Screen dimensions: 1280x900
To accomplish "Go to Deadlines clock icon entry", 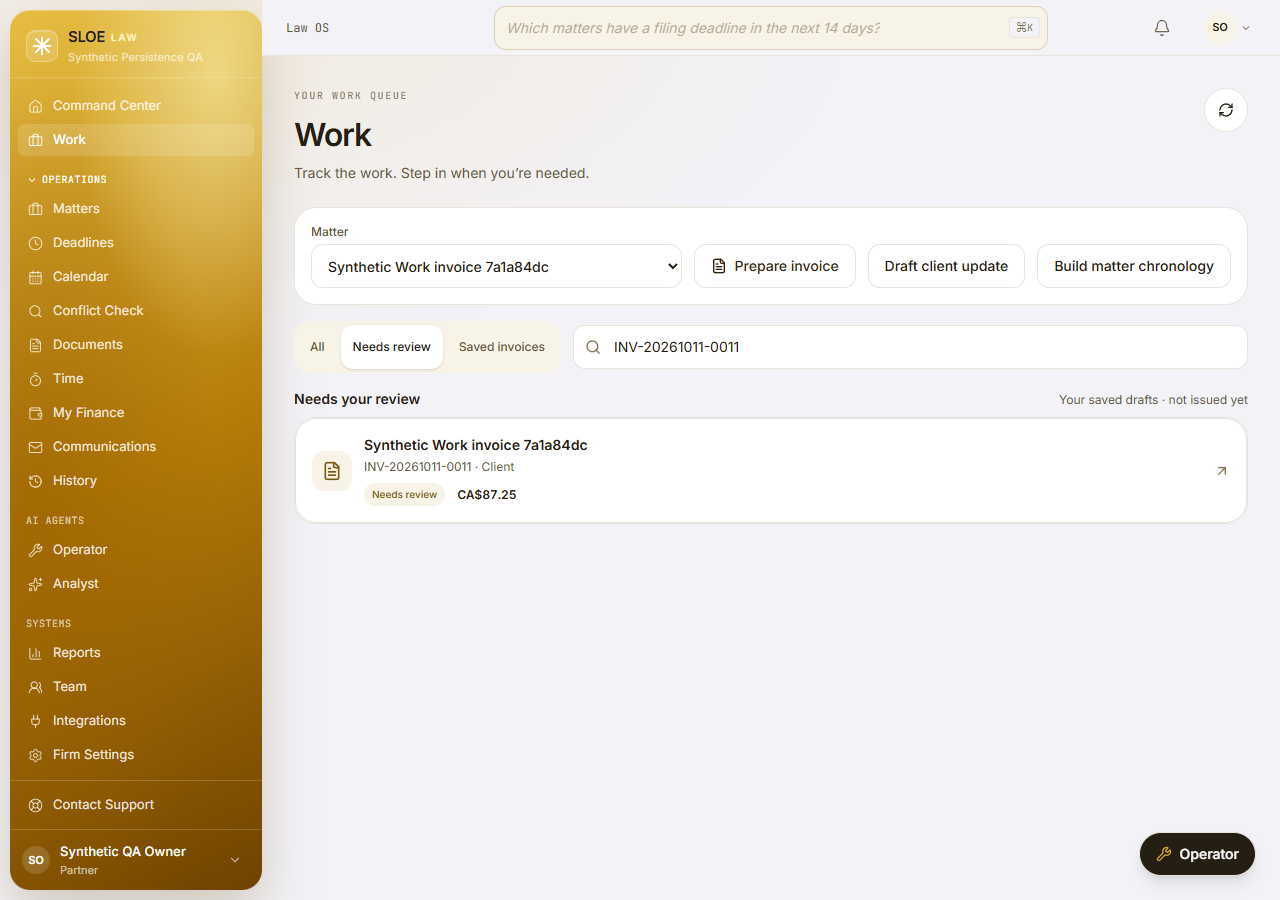I will pos(136,242).
